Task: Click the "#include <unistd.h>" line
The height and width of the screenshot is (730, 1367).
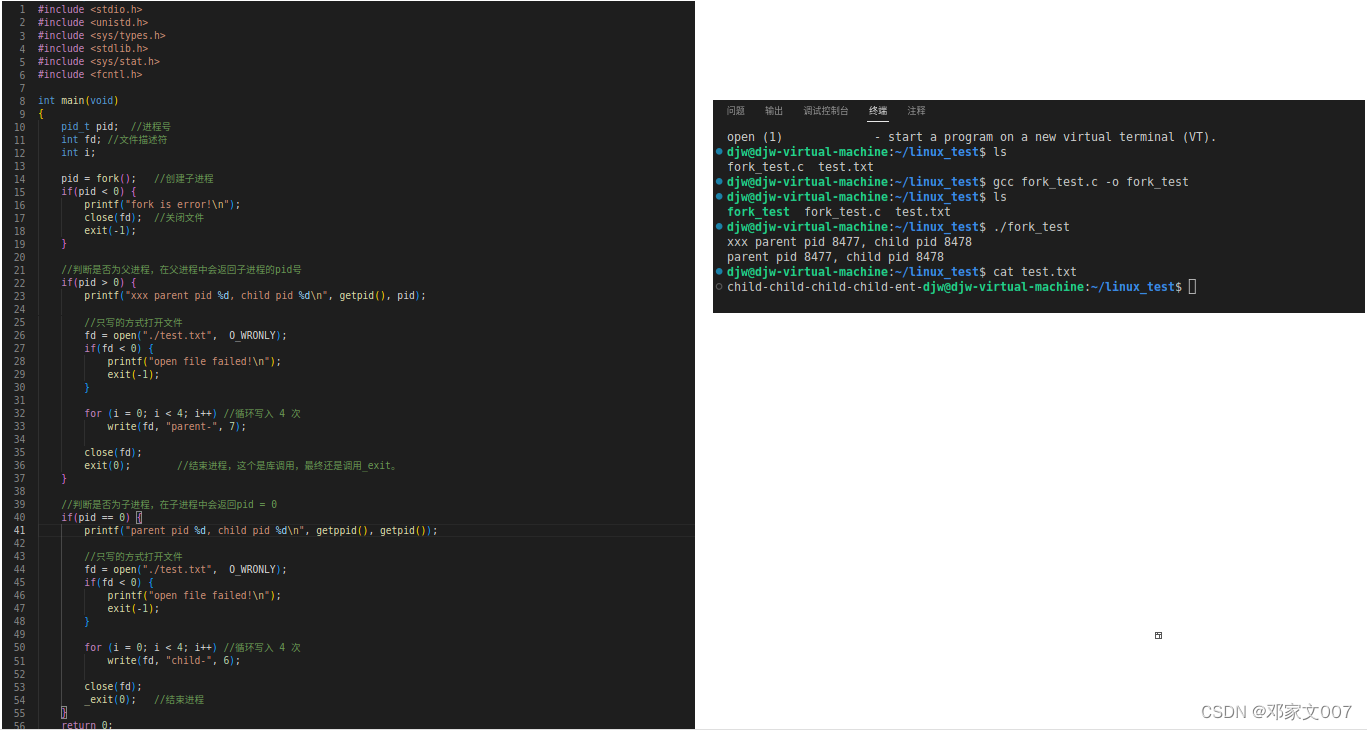Action: point(93,23)
